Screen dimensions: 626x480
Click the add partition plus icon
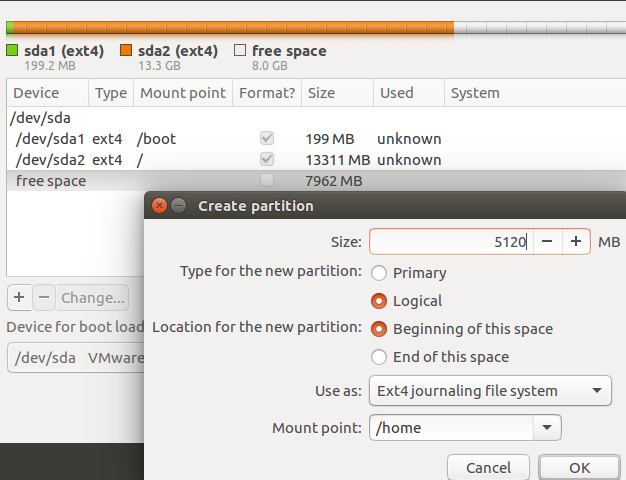point(20,297)
